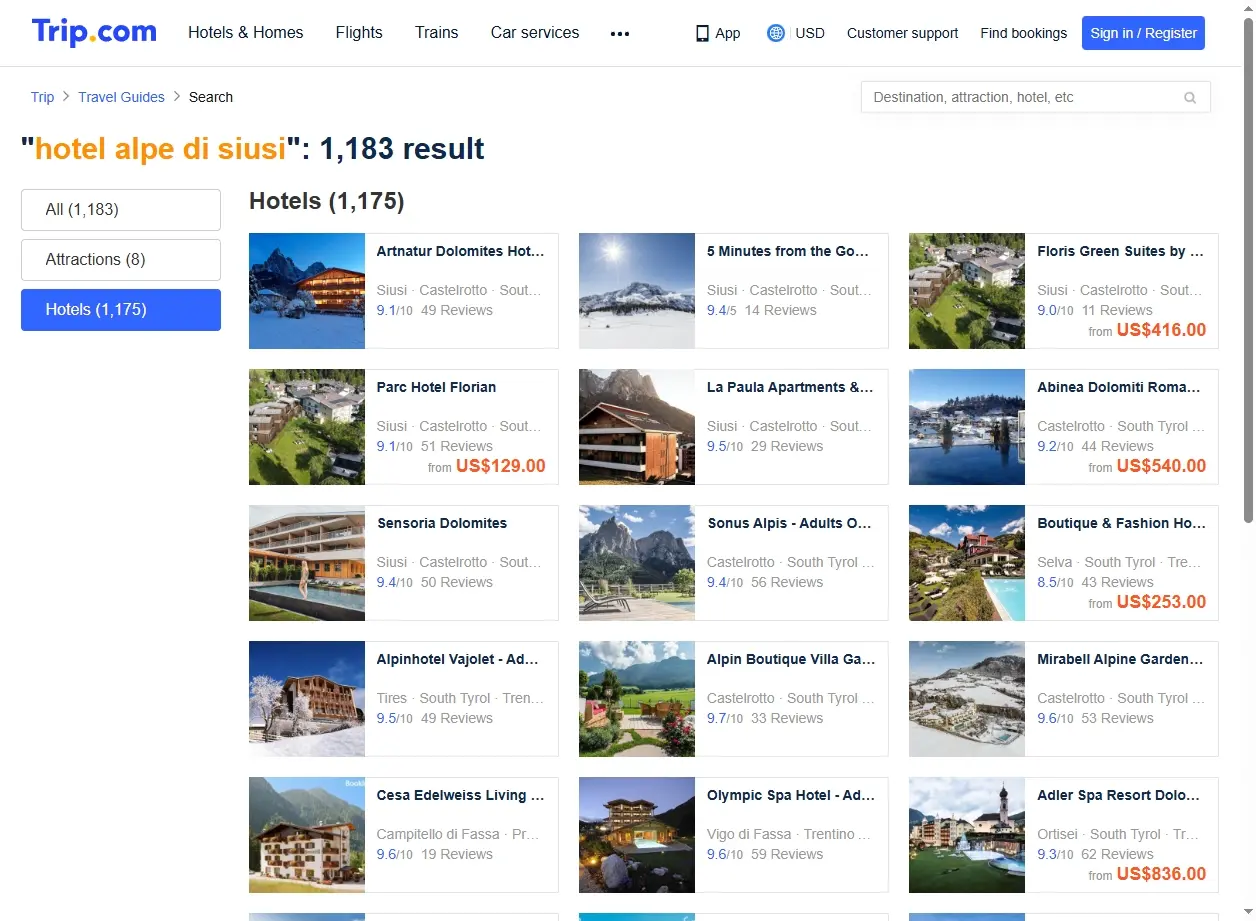Open Mirabell Alpine Garden thumbnail
1256x921 pixels.
pyautogui.click(x=967, y=699)
